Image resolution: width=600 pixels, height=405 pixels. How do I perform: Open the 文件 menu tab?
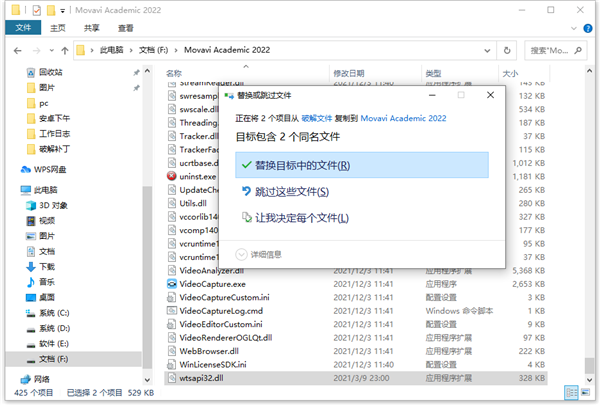tap(21, 28)
